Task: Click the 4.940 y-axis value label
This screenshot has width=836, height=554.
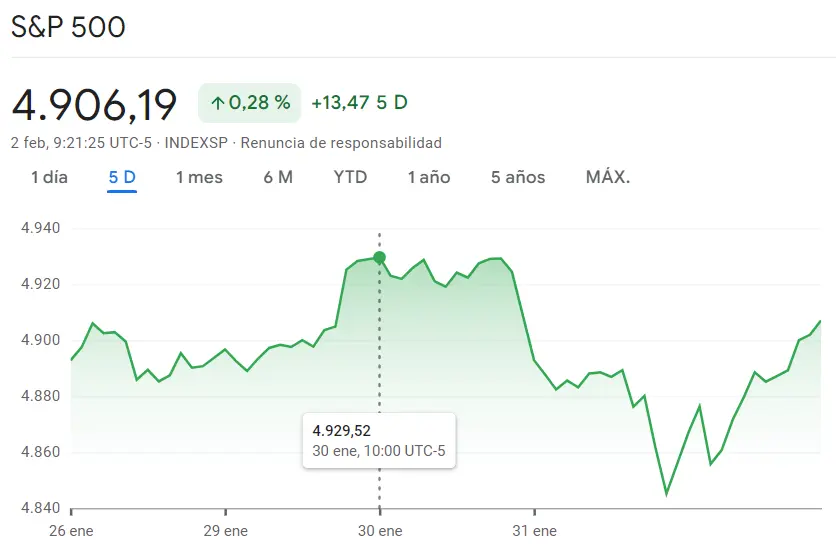Action: 41,228
